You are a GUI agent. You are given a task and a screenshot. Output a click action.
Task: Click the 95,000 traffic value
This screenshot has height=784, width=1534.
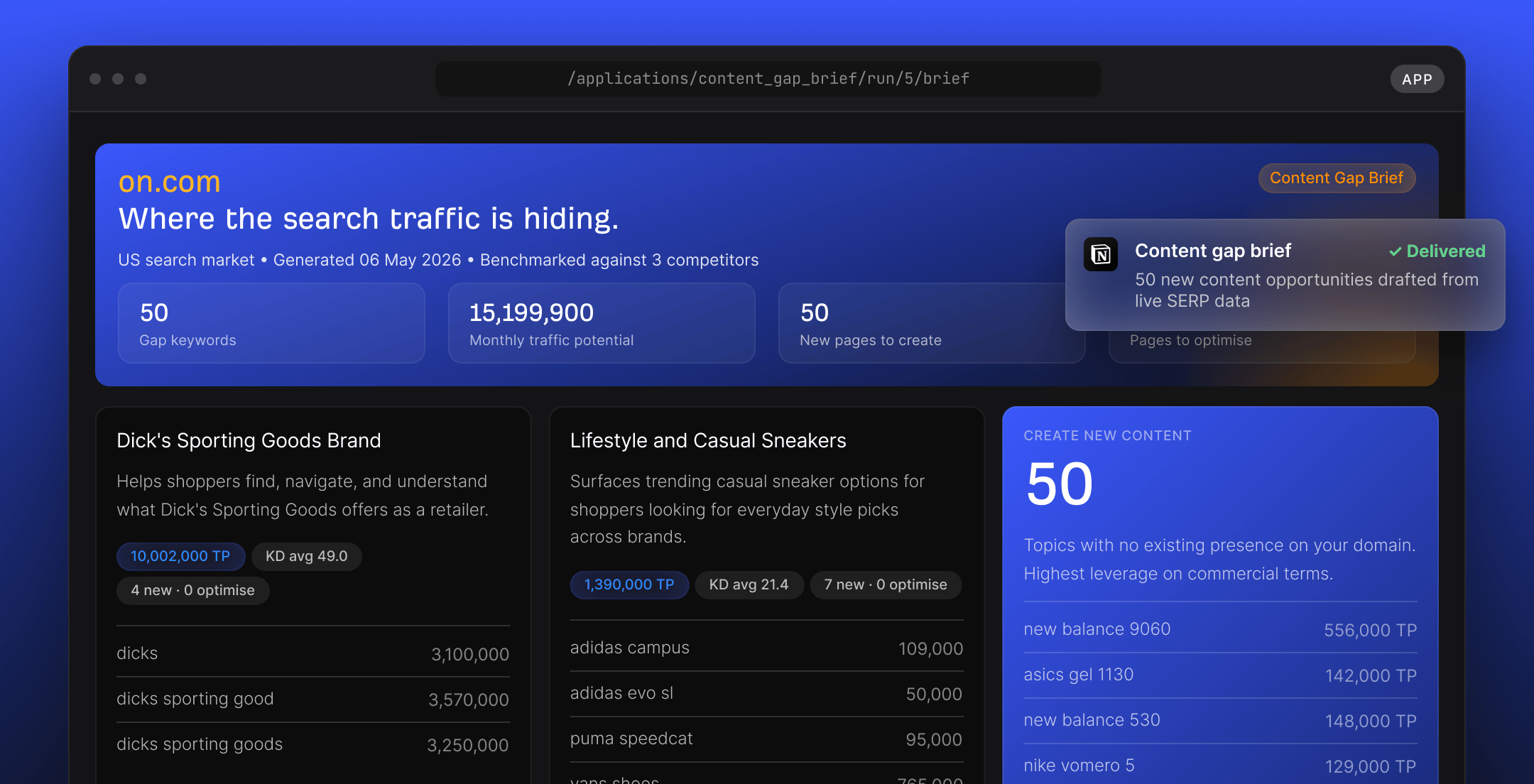click(x=935, y=739)
